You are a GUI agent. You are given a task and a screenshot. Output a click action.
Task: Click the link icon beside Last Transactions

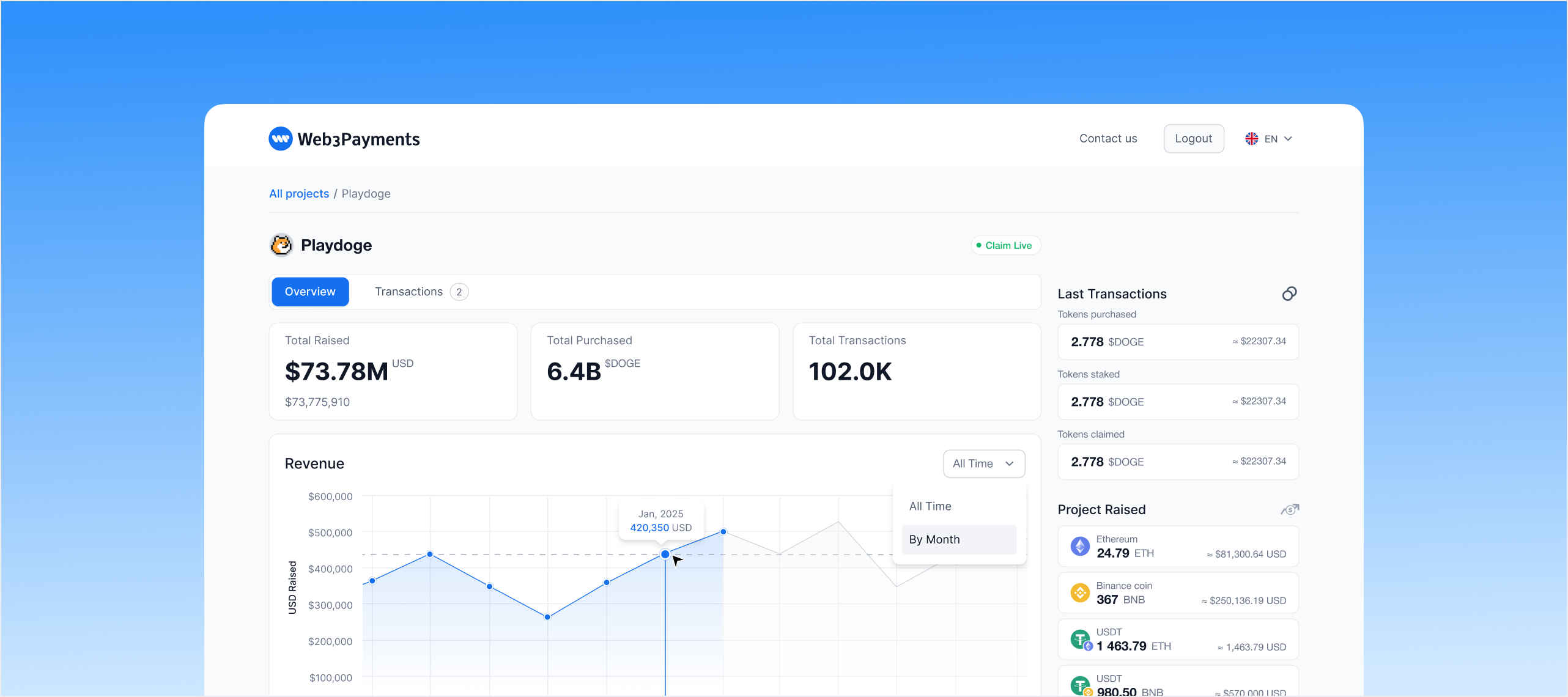click(1289, 294)
